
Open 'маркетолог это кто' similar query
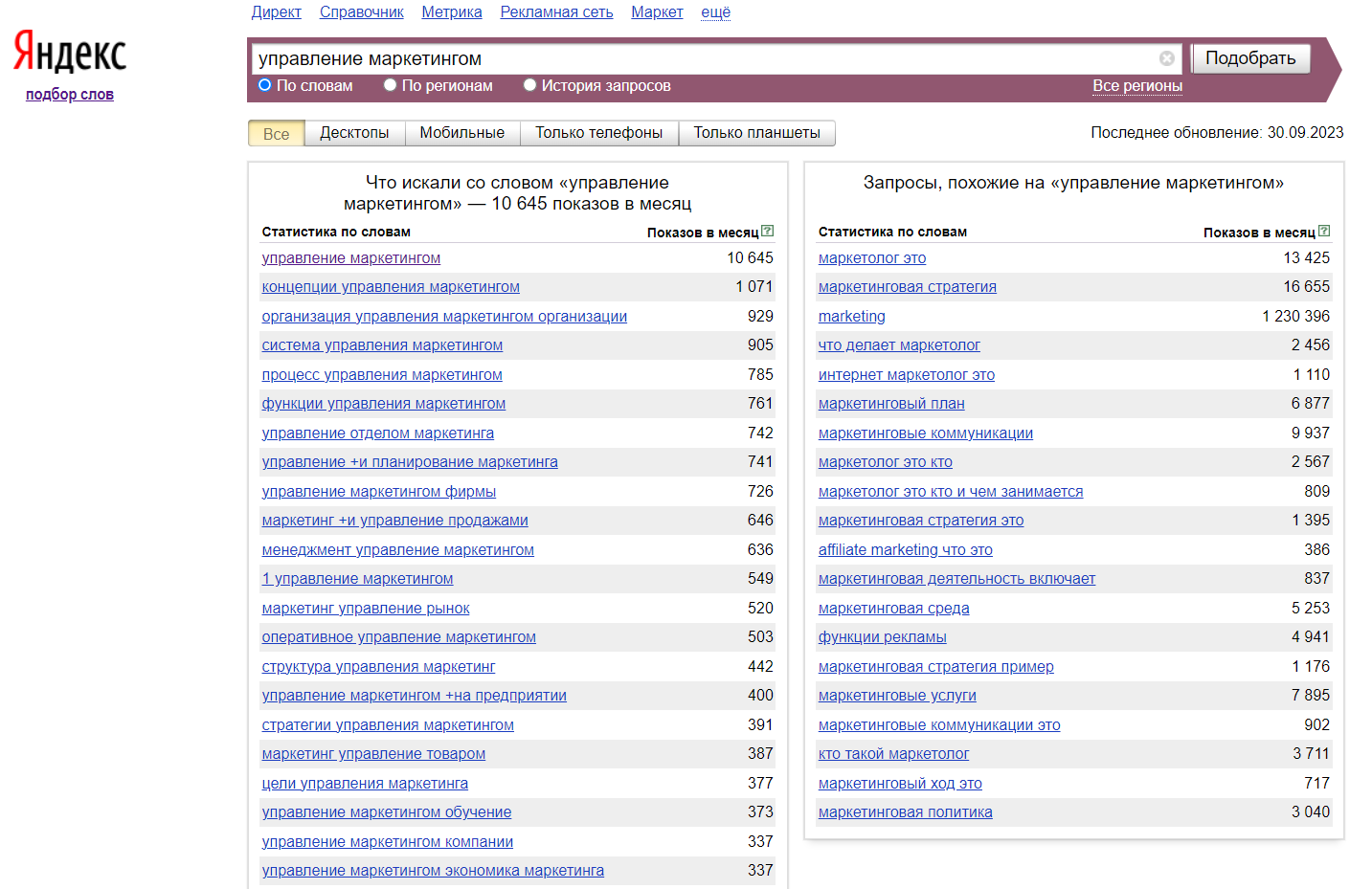pyautogui.click(x=886, y=462)
